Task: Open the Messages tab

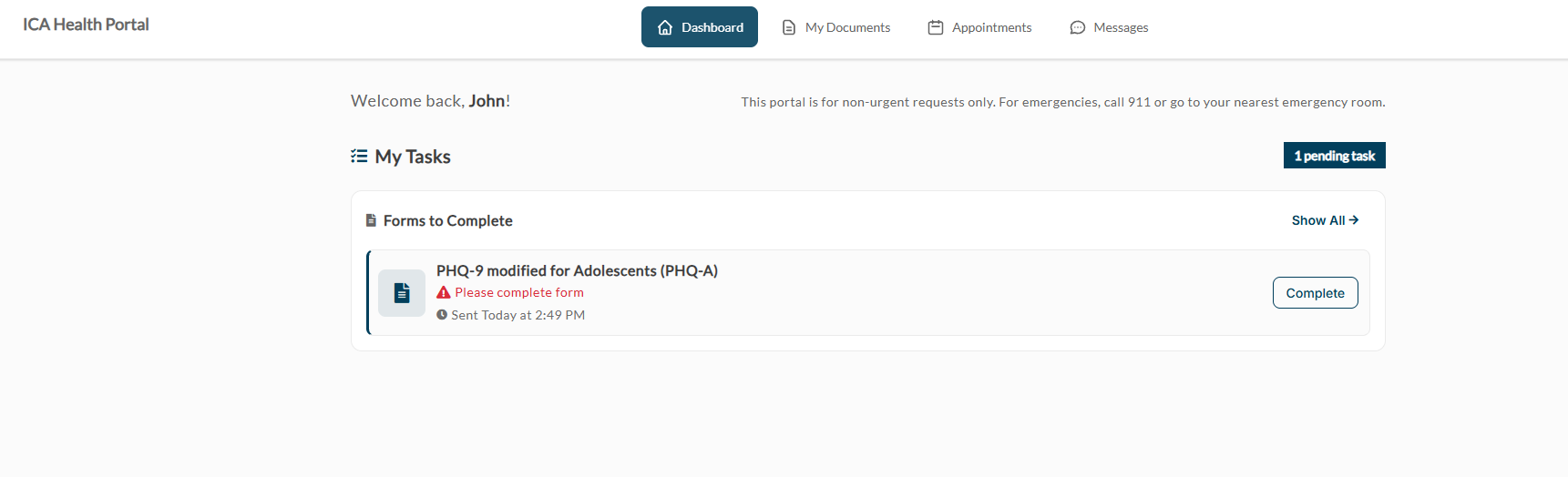Action: pyautogui.click(x=1109, y=27)
